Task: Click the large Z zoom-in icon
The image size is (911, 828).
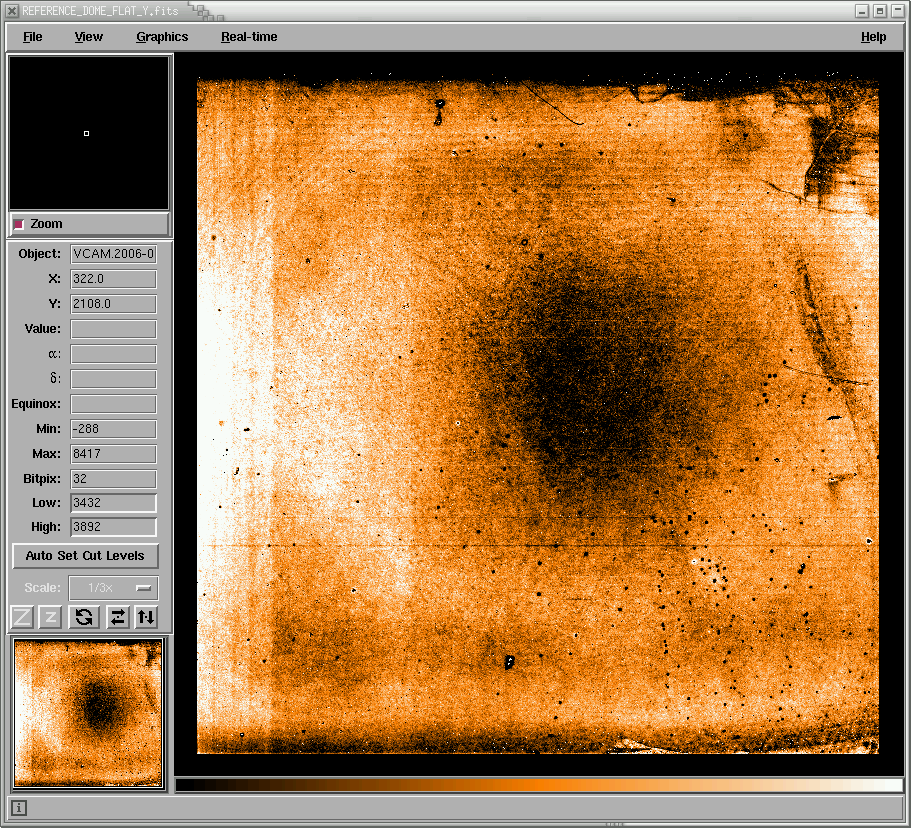Action: point(22,617)
